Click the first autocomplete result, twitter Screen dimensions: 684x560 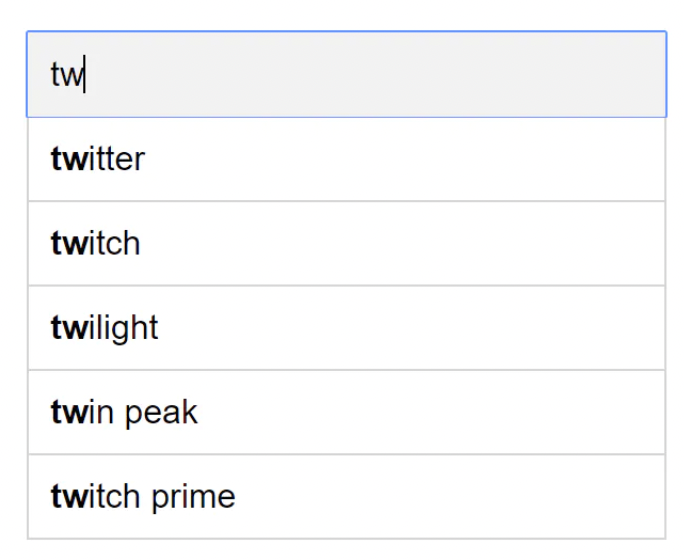pyautogui.click(x=346, y=159)
